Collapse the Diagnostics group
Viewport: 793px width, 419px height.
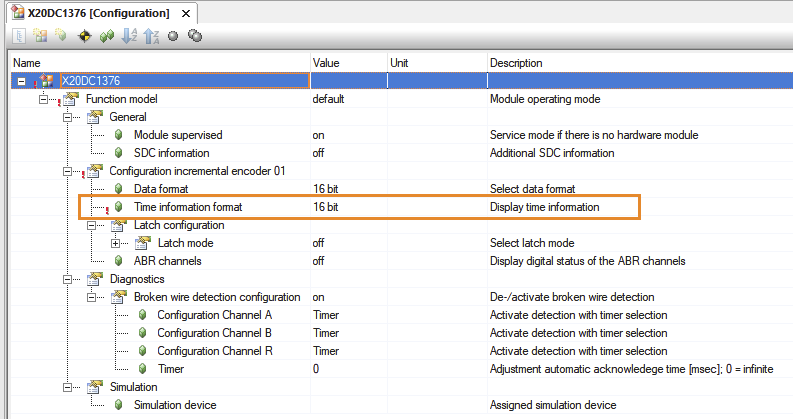click(67, 279)
